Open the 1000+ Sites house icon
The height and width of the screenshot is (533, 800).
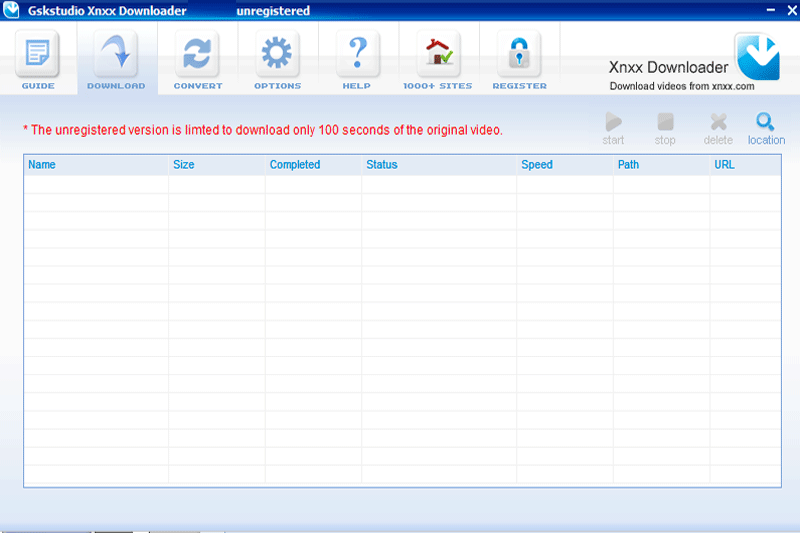coord(439,54)
